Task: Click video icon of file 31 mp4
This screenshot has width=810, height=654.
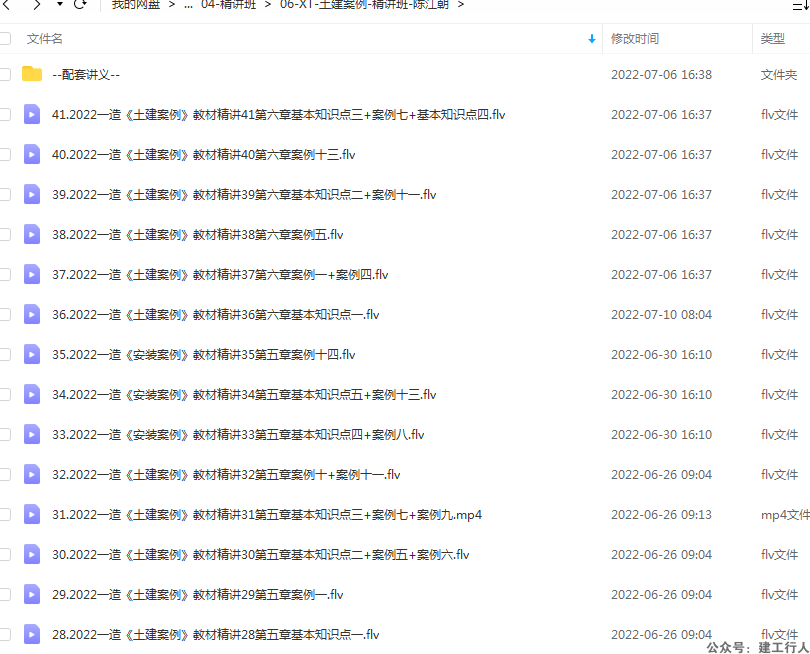Action: pos(32,515)
